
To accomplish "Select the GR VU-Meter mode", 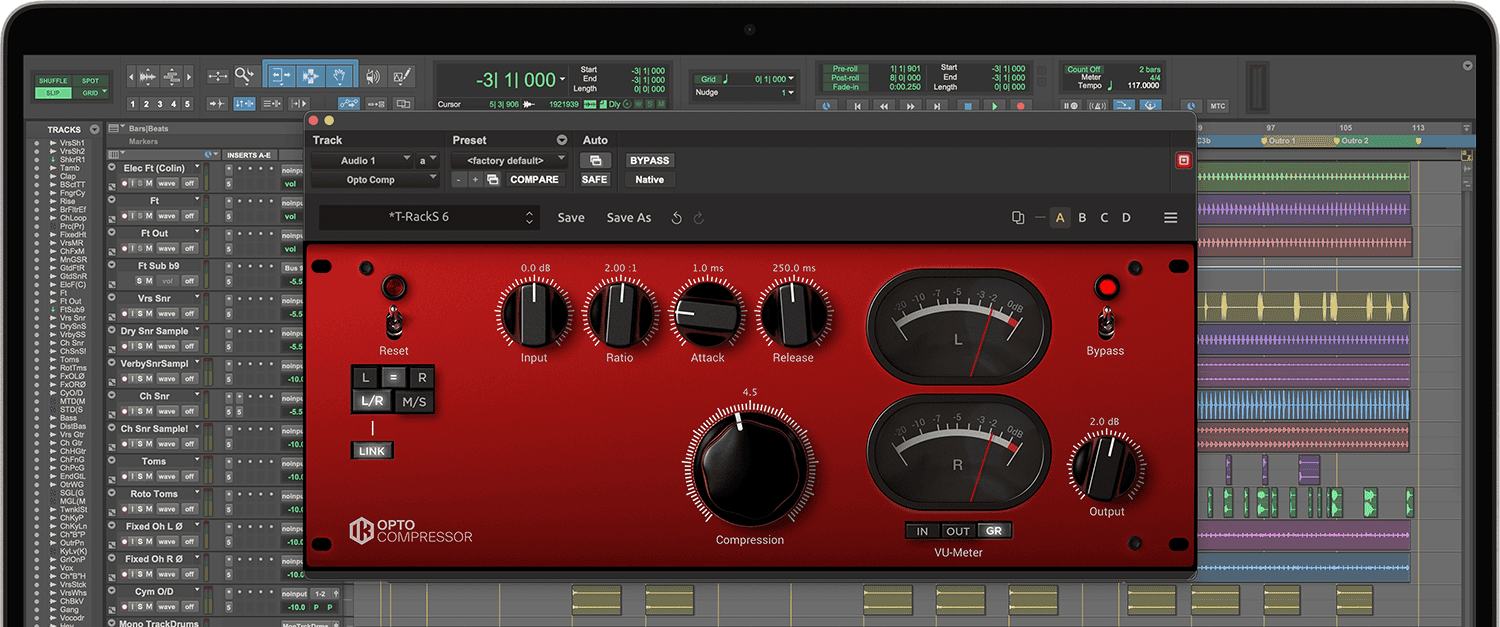I will click(993, 530).
